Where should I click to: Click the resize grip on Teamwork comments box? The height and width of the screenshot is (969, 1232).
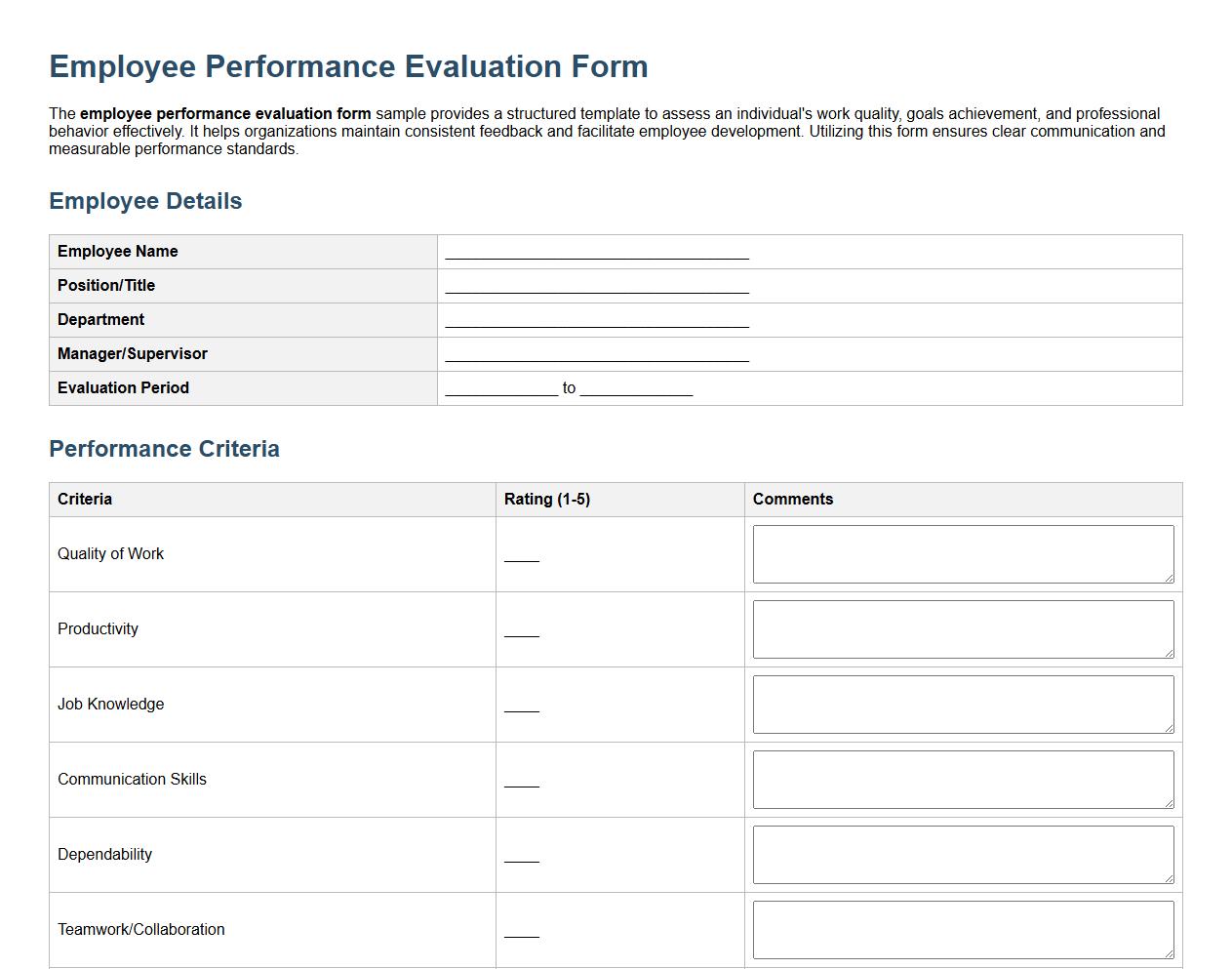coord(1169,954)
